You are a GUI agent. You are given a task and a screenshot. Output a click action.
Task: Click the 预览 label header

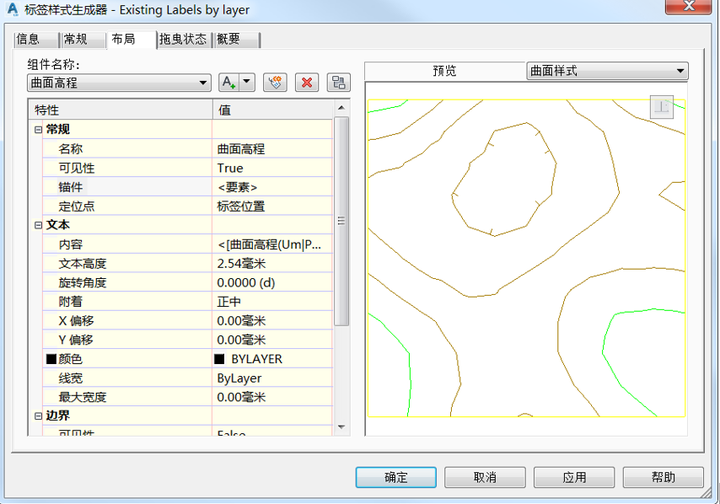444,71
